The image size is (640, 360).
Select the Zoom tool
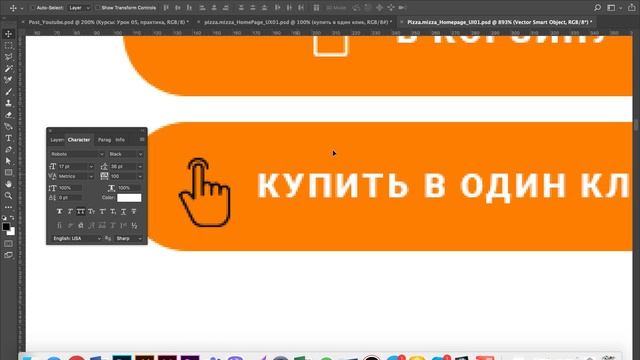point(8,196)
